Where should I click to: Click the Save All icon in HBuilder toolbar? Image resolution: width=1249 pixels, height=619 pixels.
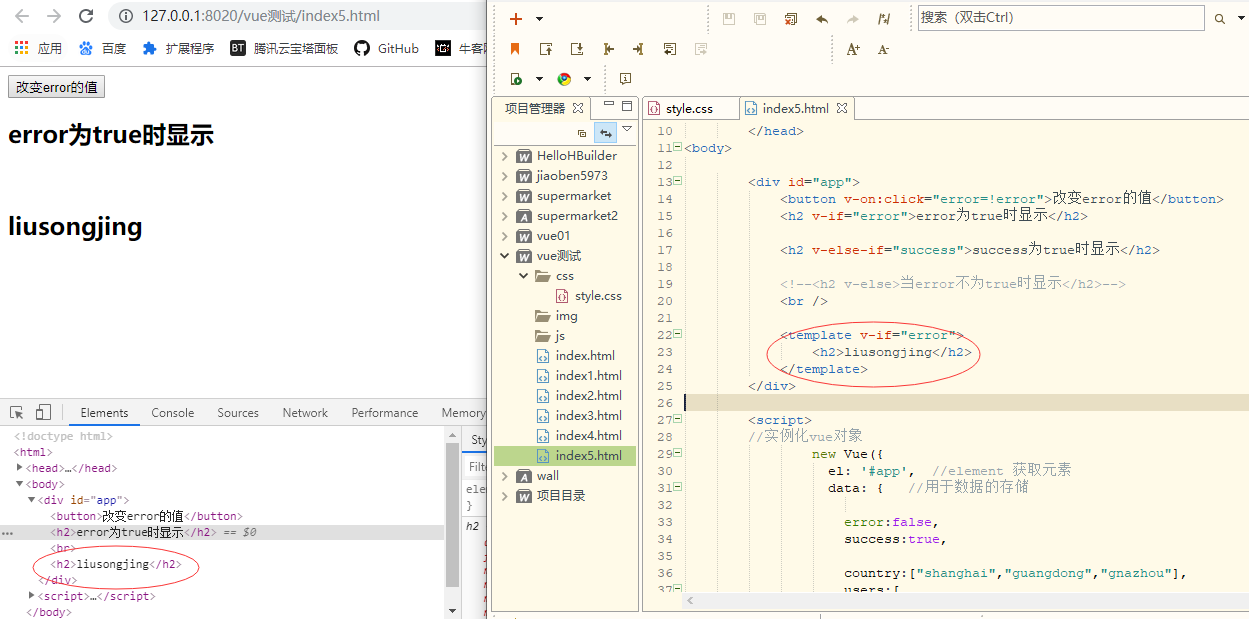point(760,19)
